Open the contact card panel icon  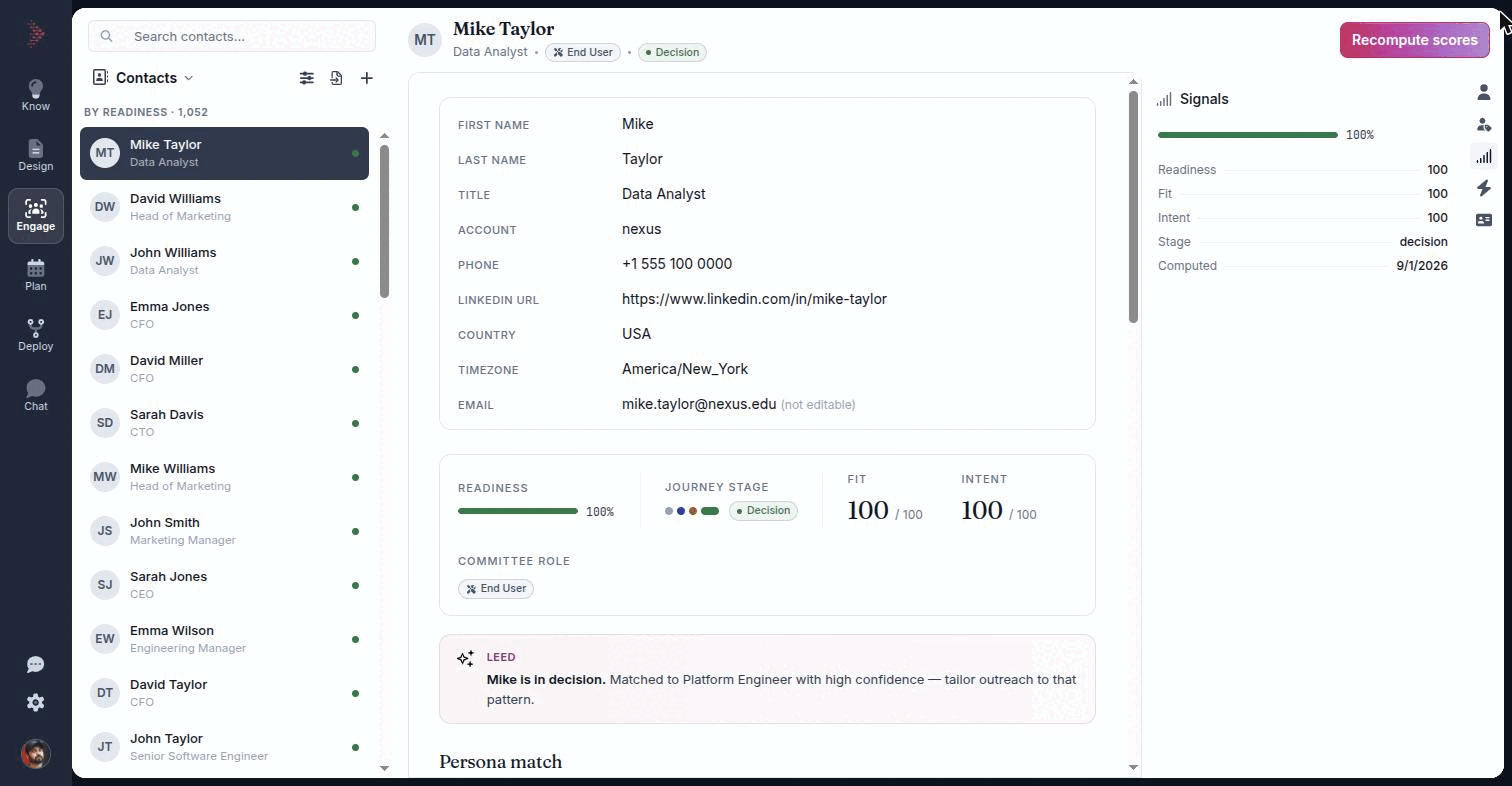pyautogui.click(x=1484, y=220)
